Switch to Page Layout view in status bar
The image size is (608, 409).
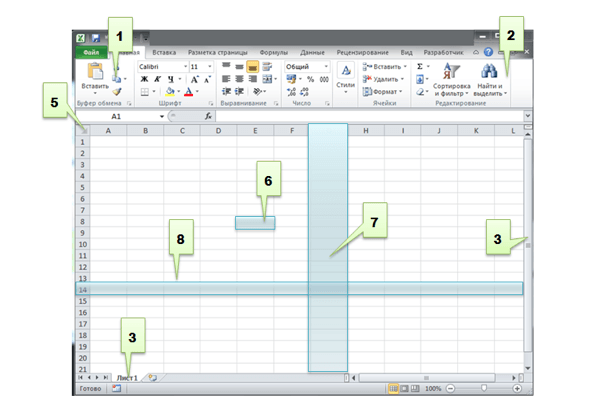point(403,388)
